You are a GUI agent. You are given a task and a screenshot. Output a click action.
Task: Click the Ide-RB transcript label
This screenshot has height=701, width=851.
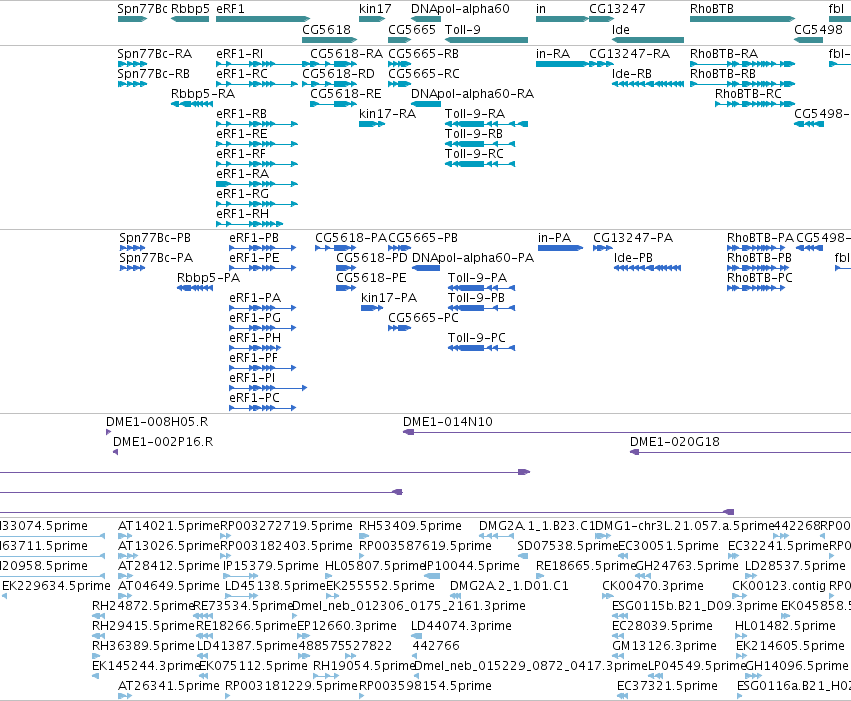coord(632,74)
